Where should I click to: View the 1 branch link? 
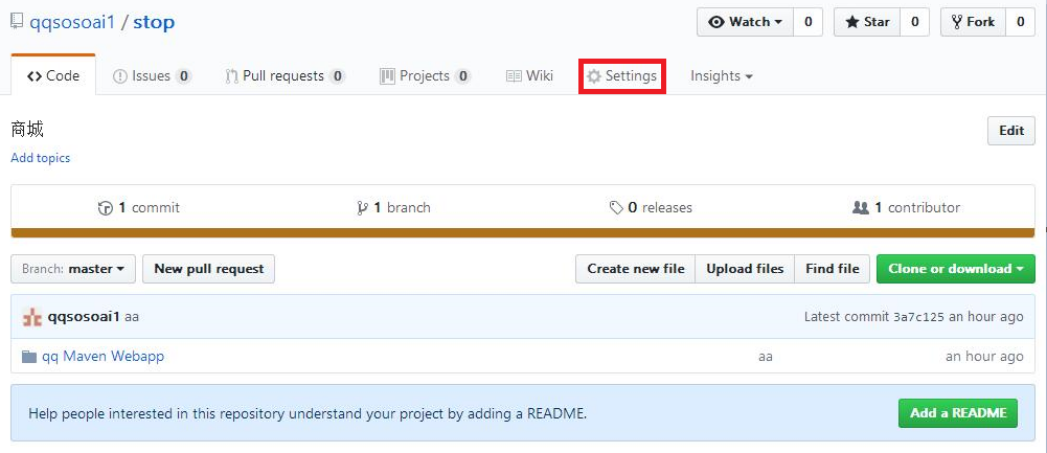click(x=394, y=208)
